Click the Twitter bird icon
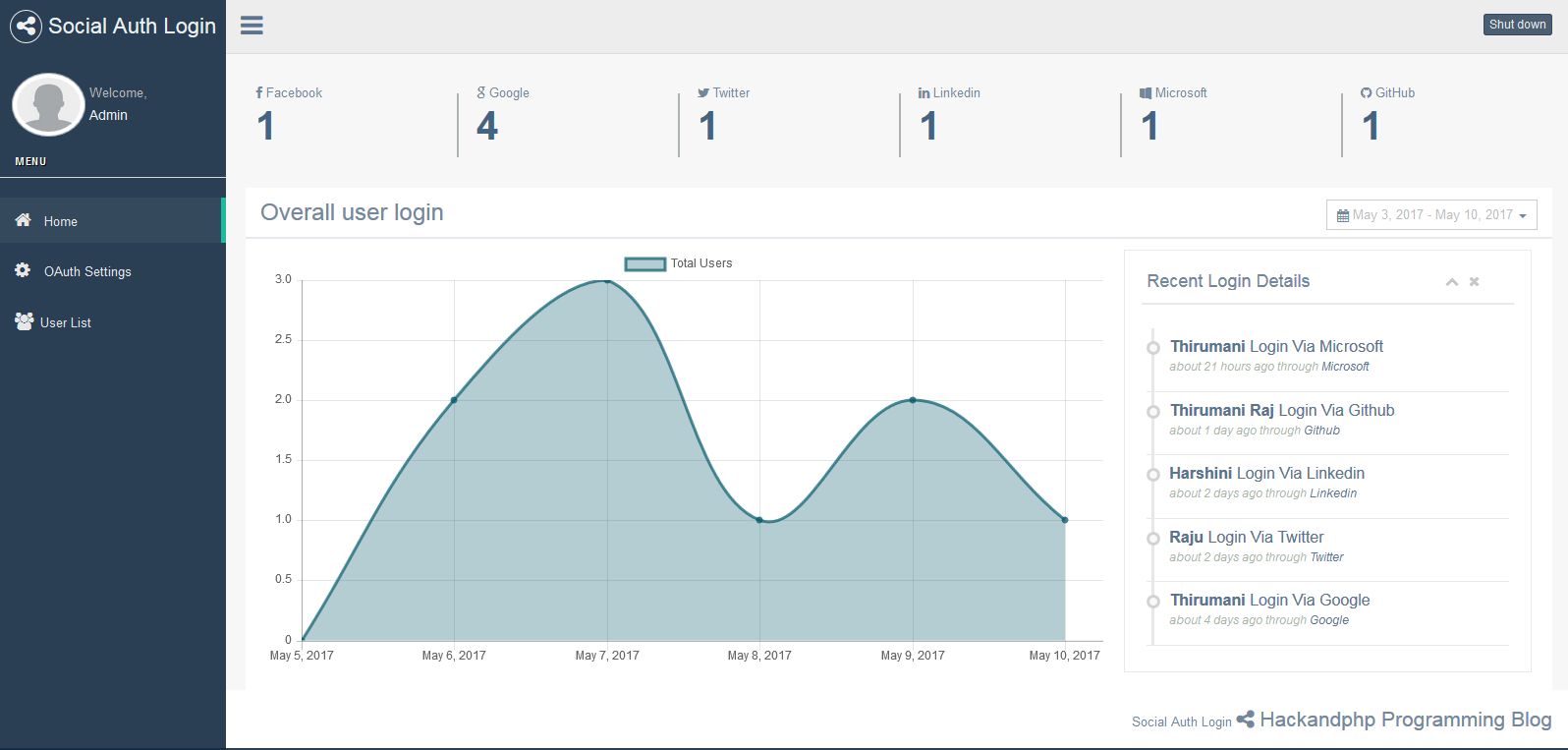Viewport: 1568px width, 750px height. pos(703,92)
